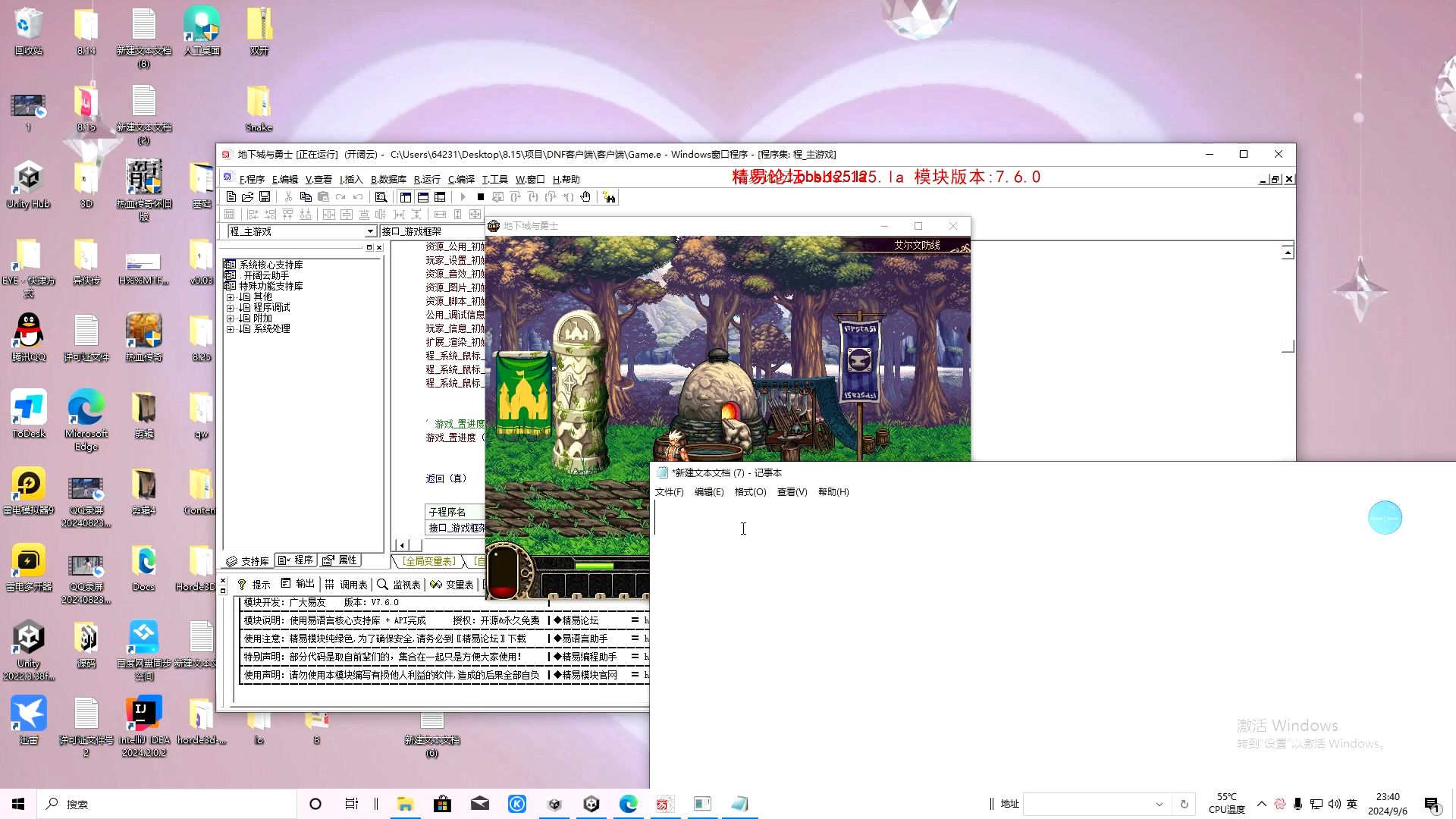The image size is (1456, 819).
Task: Click the align-left form layout icon
Action: click(253, 215)
